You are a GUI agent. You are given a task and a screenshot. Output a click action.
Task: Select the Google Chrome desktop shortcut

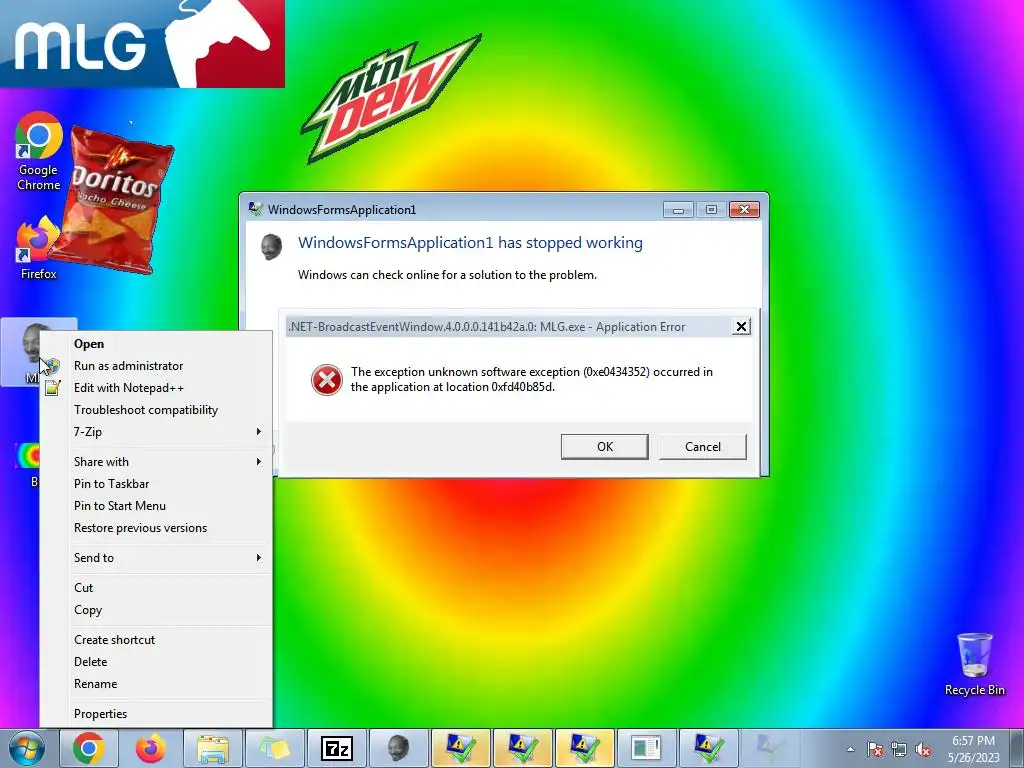pos(39,152)
